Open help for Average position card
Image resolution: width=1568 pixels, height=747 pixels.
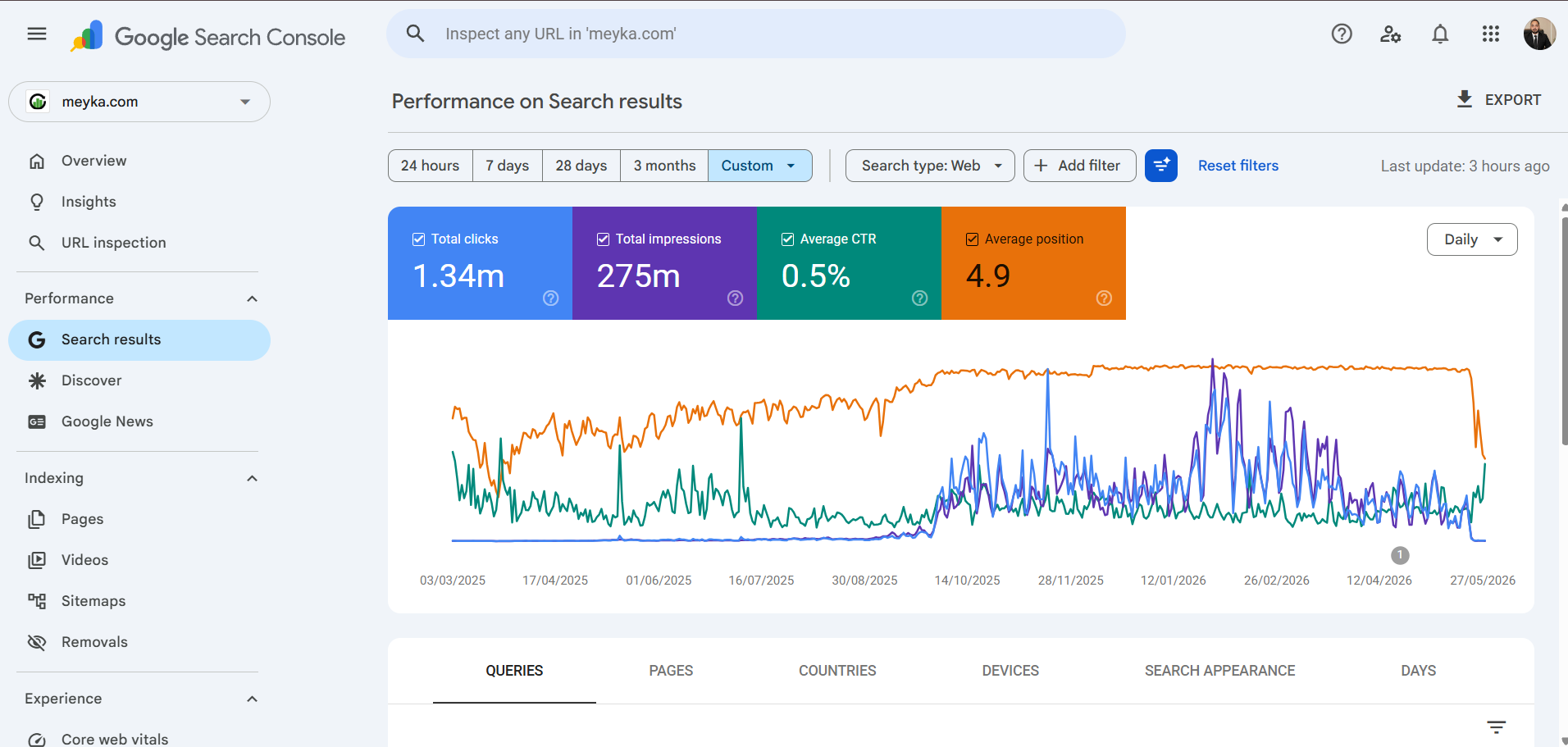click(1105, 298)
